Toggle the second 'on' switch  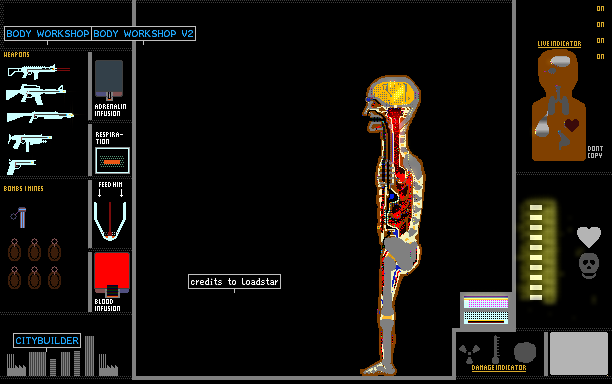[600, 25]
